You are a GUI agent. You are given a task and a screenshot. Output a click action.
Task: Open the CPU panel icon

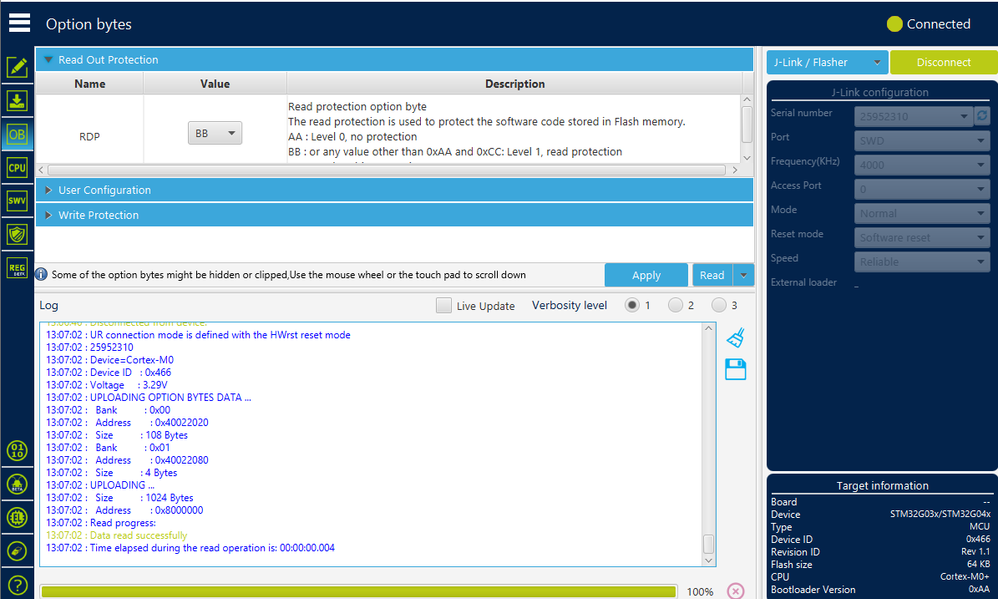17,167
